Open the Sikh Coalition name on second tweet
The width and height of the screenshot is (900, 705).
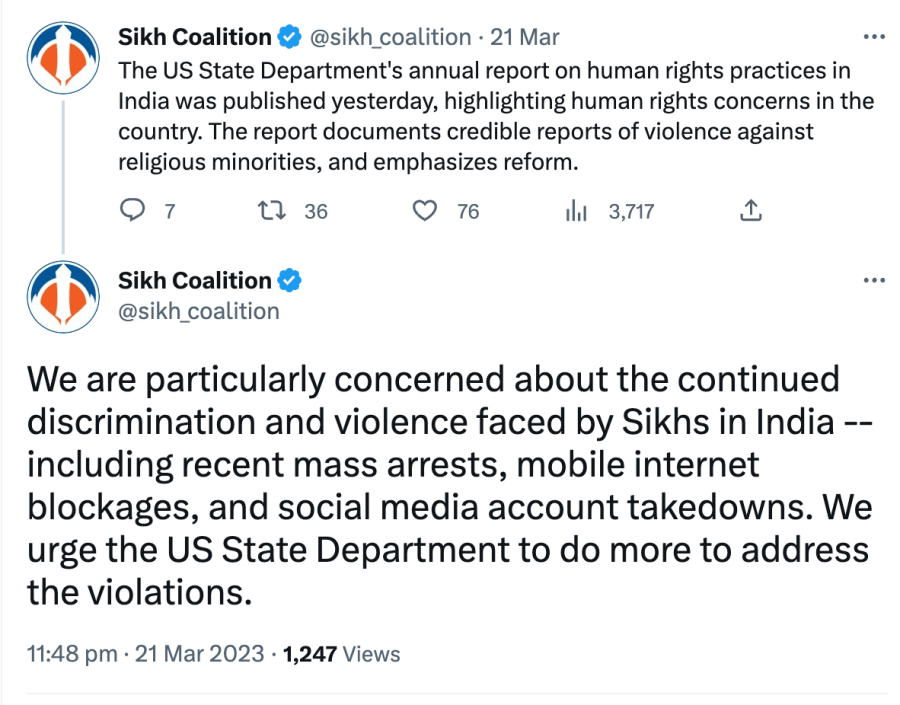pos(194,281)
